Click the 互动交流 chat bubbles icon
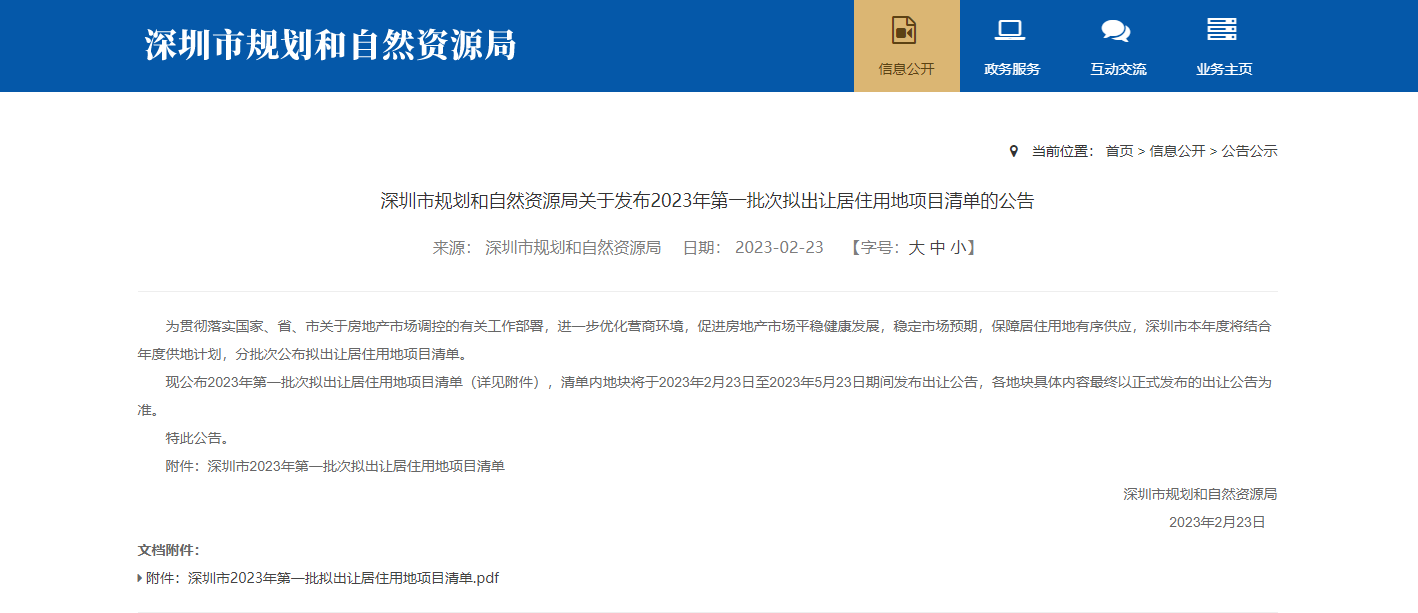This screenshot has height=613, width=1418. pos(1116,30)
